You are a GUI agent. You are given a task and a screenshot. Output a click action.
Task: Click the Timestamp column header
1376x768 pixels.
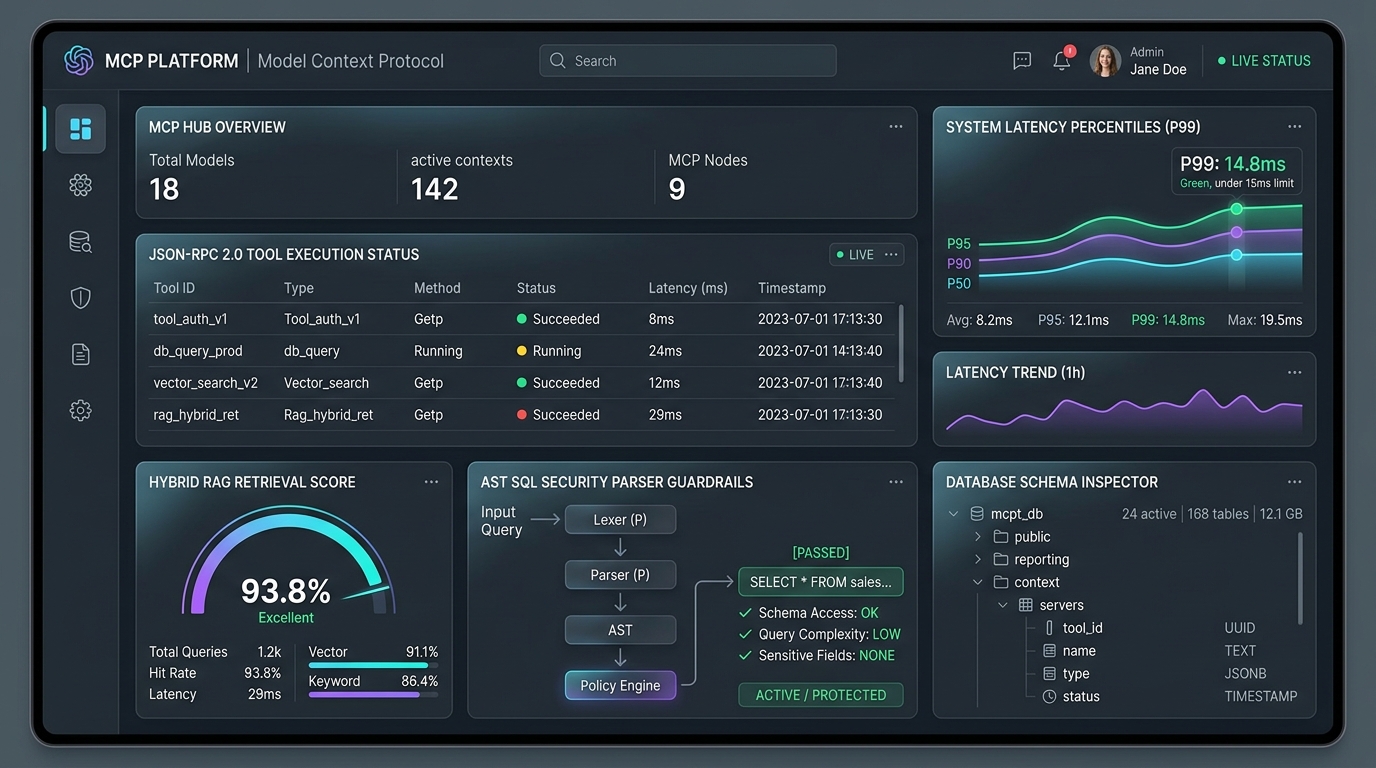[x=792, y=288]
